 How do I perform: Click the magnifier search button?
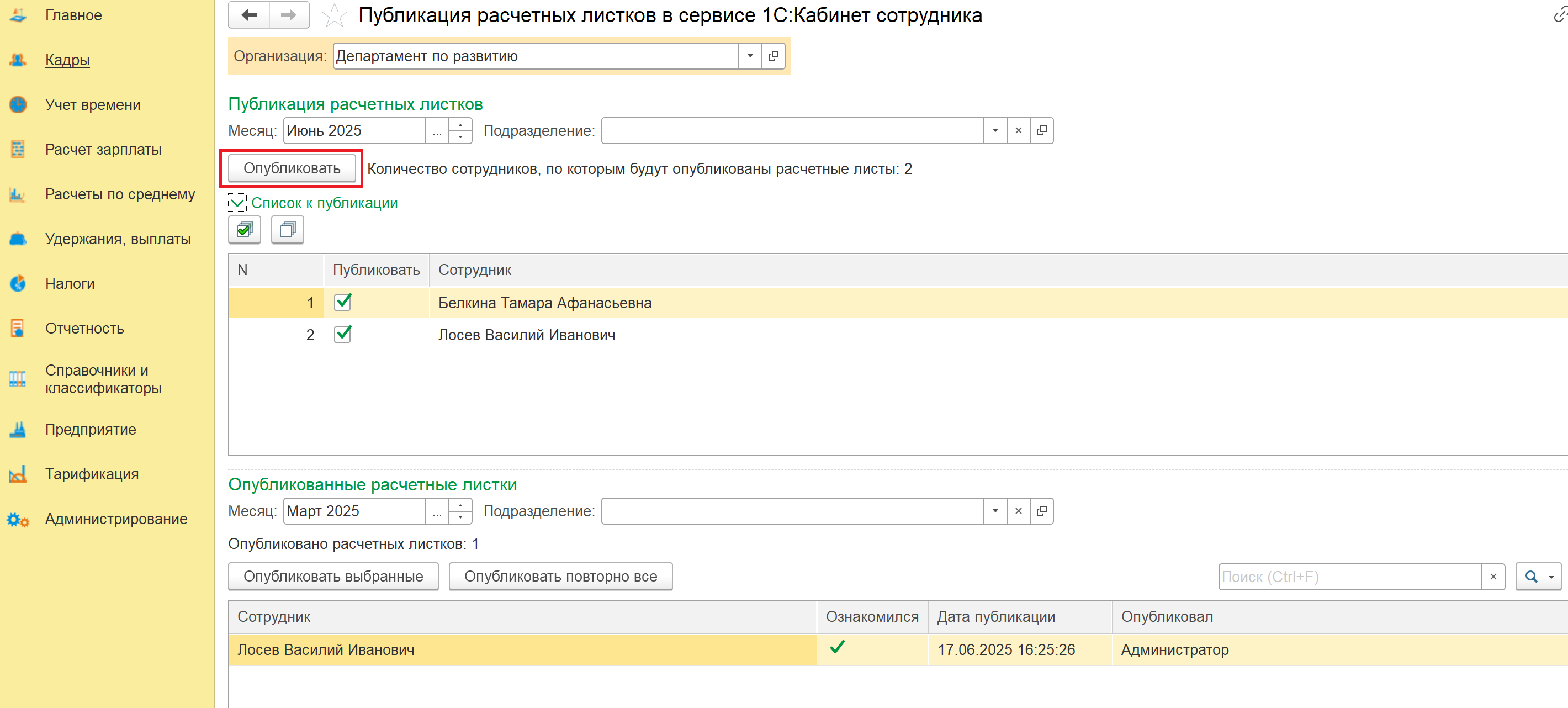[x=1532, y=577]
